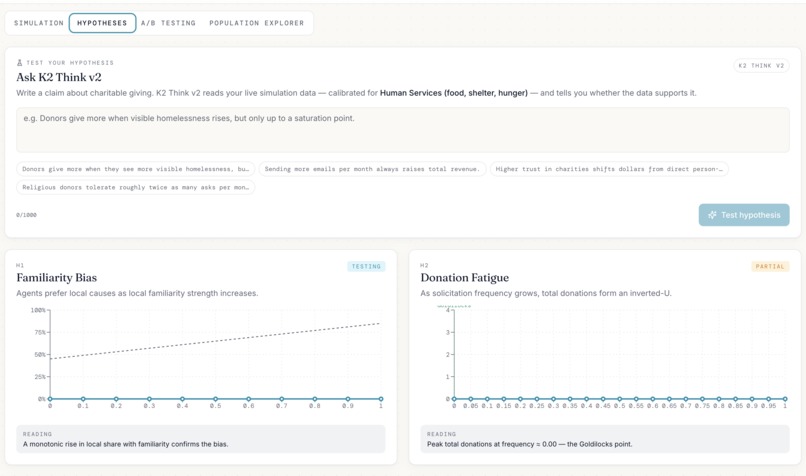Click the sparkle icon on Test hypothesis
This screenshot has height=476, width=806.
pyautogui.click(x=712, y=215)
